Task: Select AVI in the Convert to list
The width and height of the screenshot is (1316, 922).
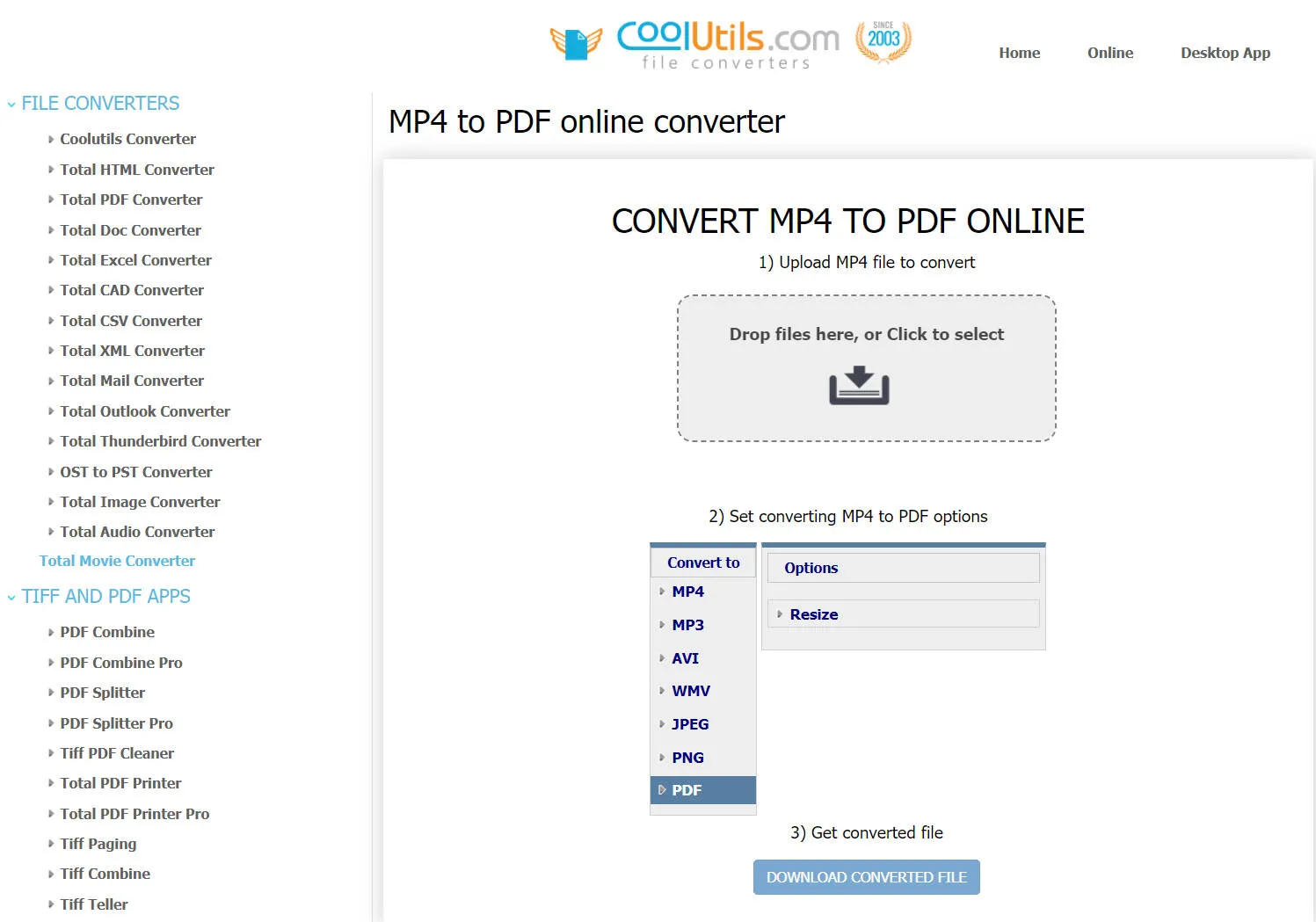Action: [685, 657]
